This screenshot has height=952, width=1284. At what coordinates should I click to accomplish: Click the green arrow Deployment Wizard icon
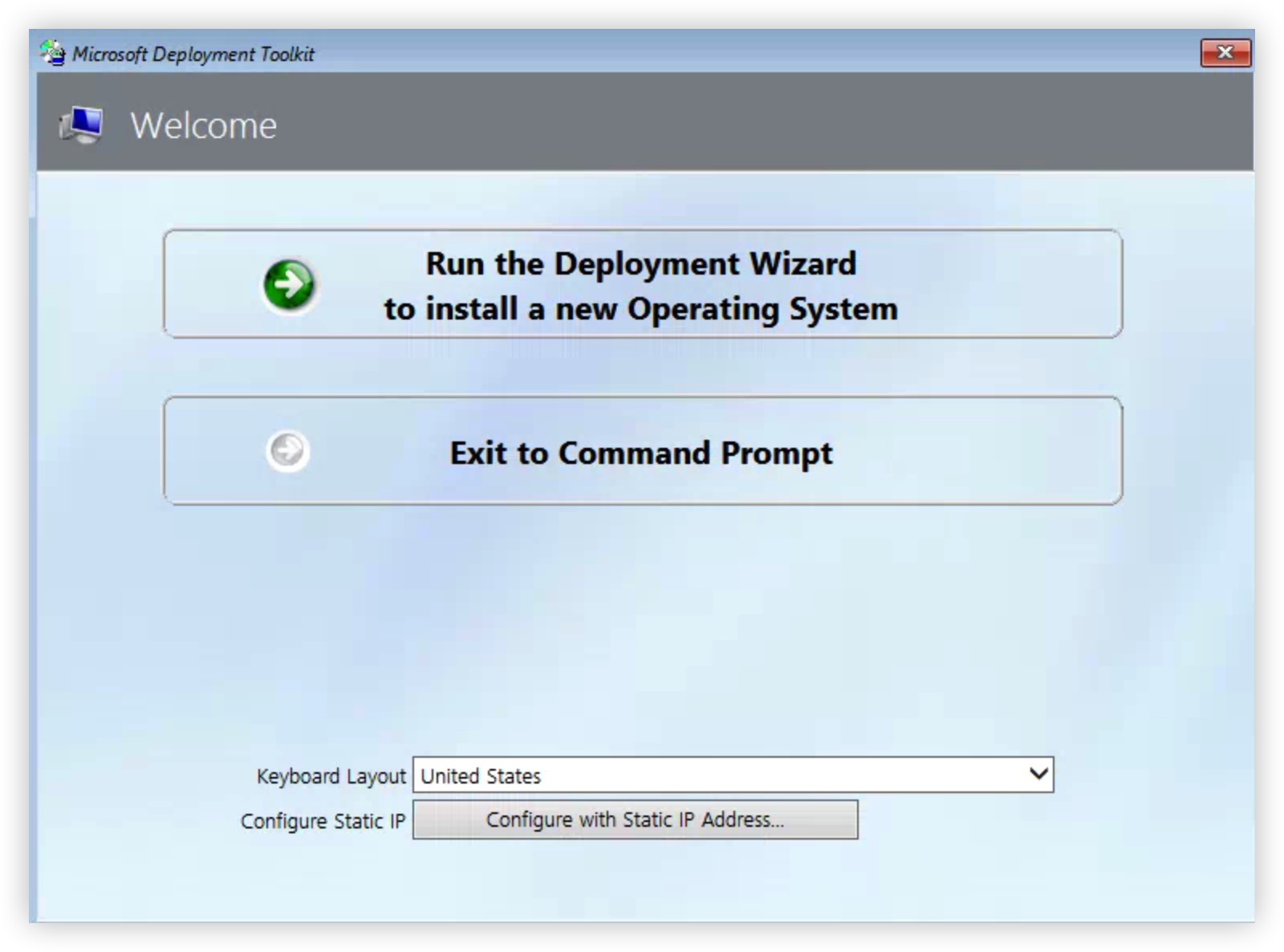pyautogui.click(x=289, y=284)
